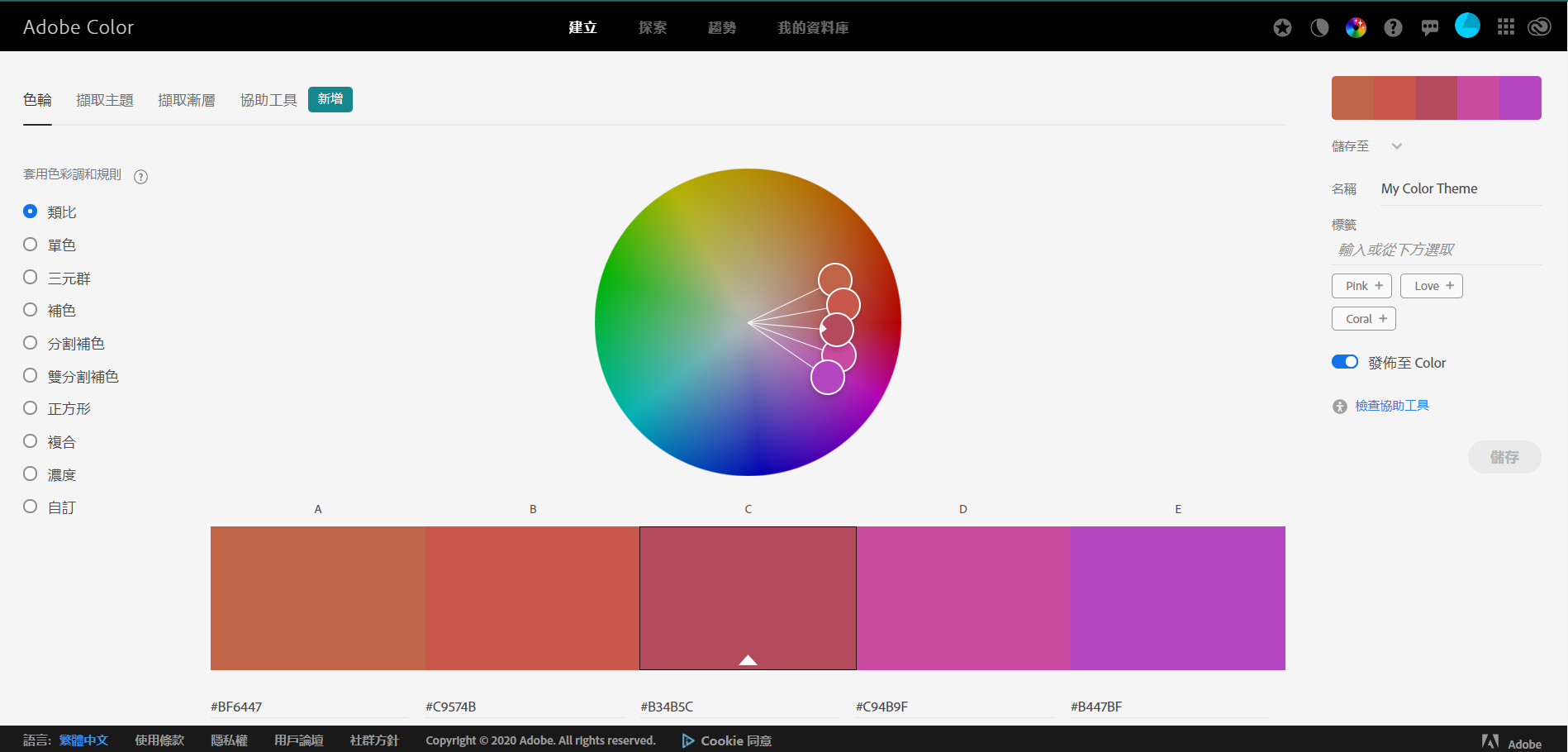Switch to the 協助工具 tab
This screenshot has width=1568, height=752.
pyautogui.click(x=268, y=100)
